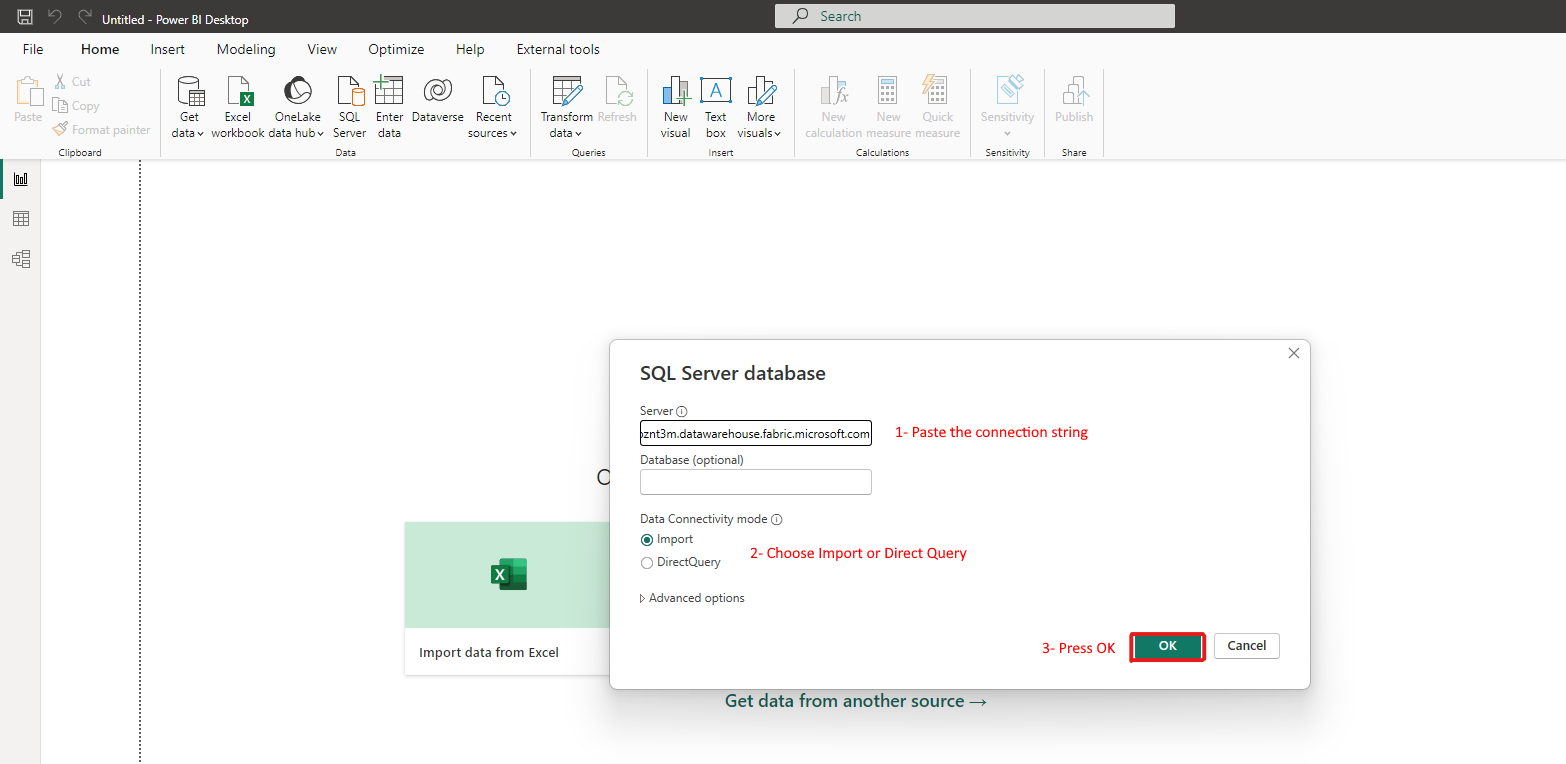
Task: Click the Enter data icon
Action: point(388,104)
